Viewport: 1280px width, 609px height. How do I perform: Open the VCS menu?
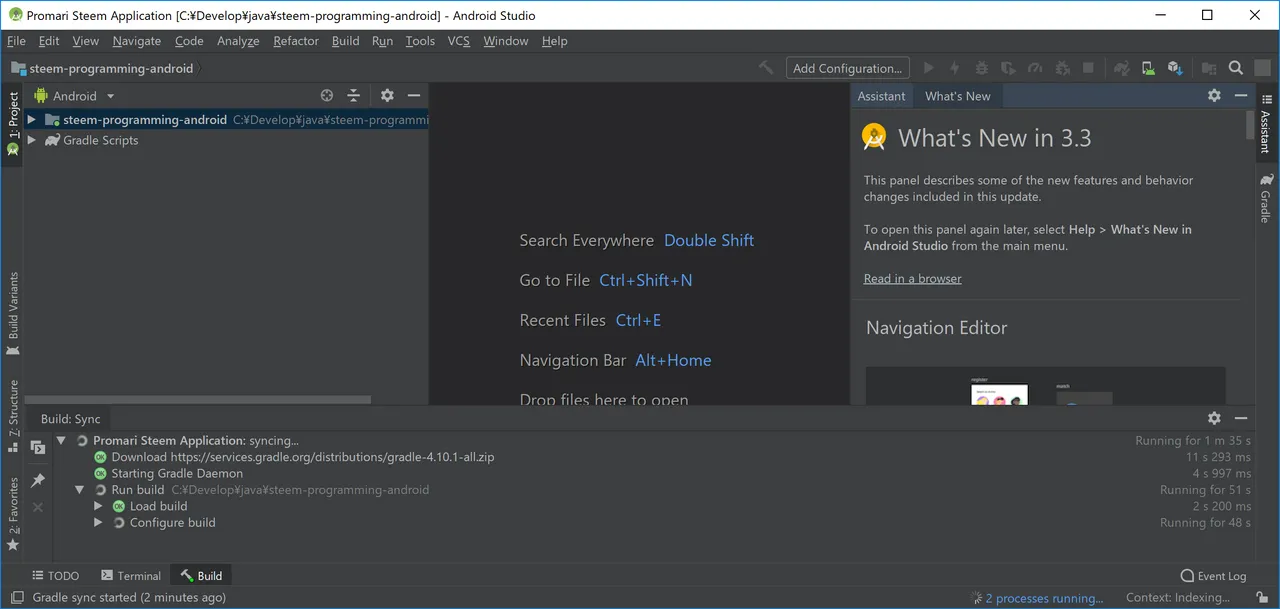[459, 41]
